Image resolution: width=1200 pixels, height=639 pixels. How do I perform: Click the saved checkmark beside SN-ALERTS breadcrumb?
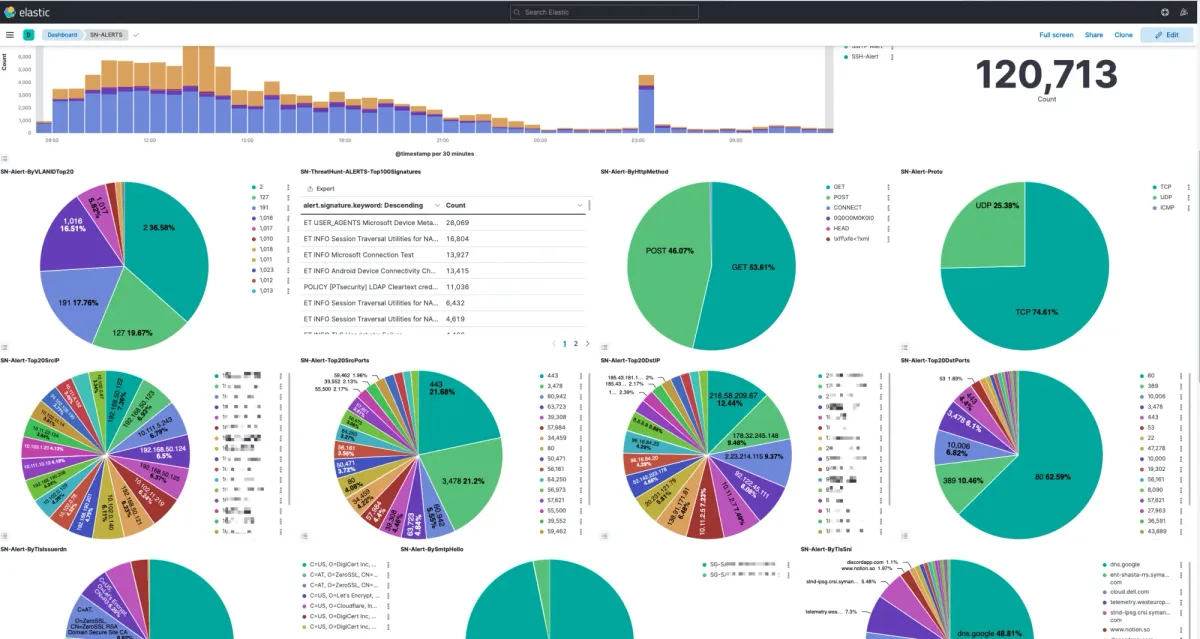click(x=136, y=34)
